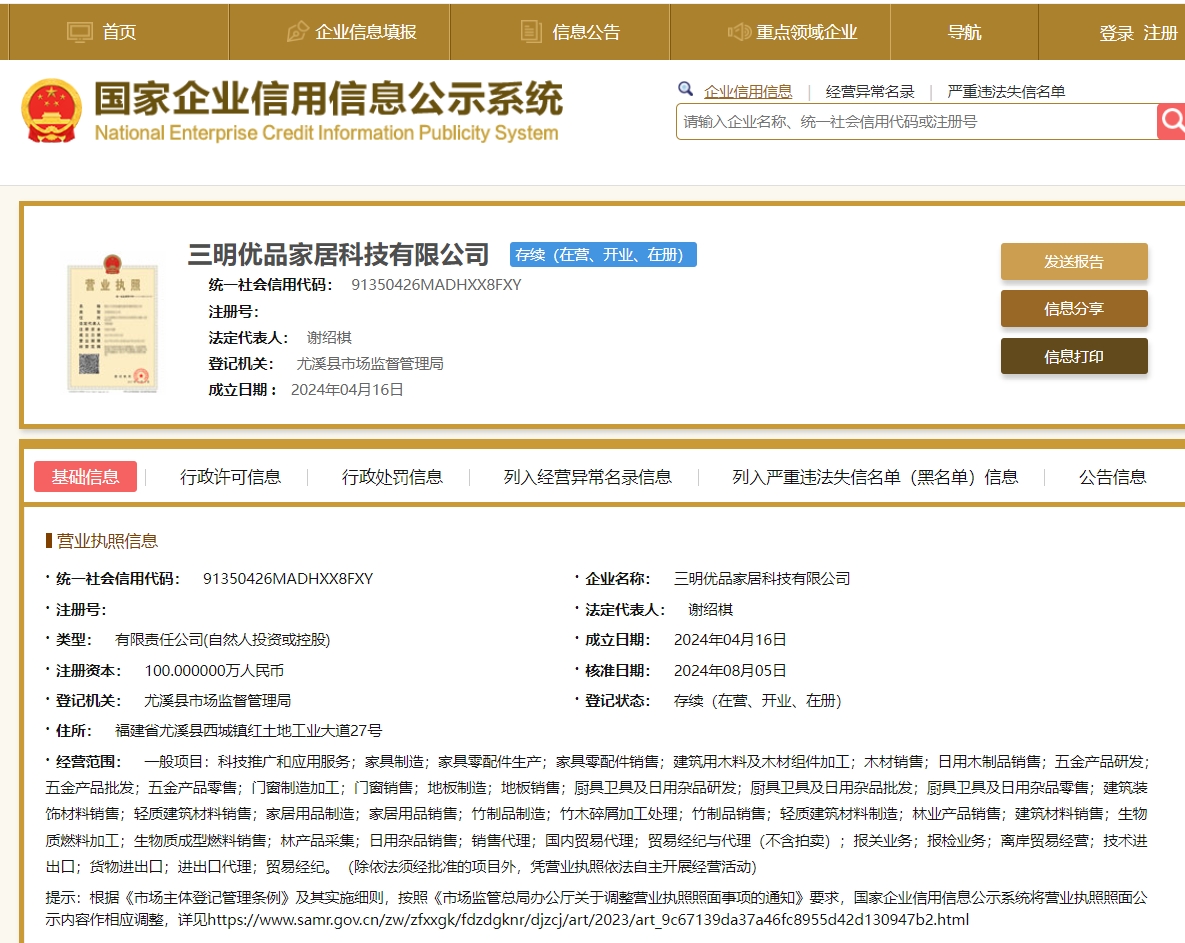Click the samr.gov.cn notice URL
This screenshot has width=1185, height=943.
[x=588, y=920]
